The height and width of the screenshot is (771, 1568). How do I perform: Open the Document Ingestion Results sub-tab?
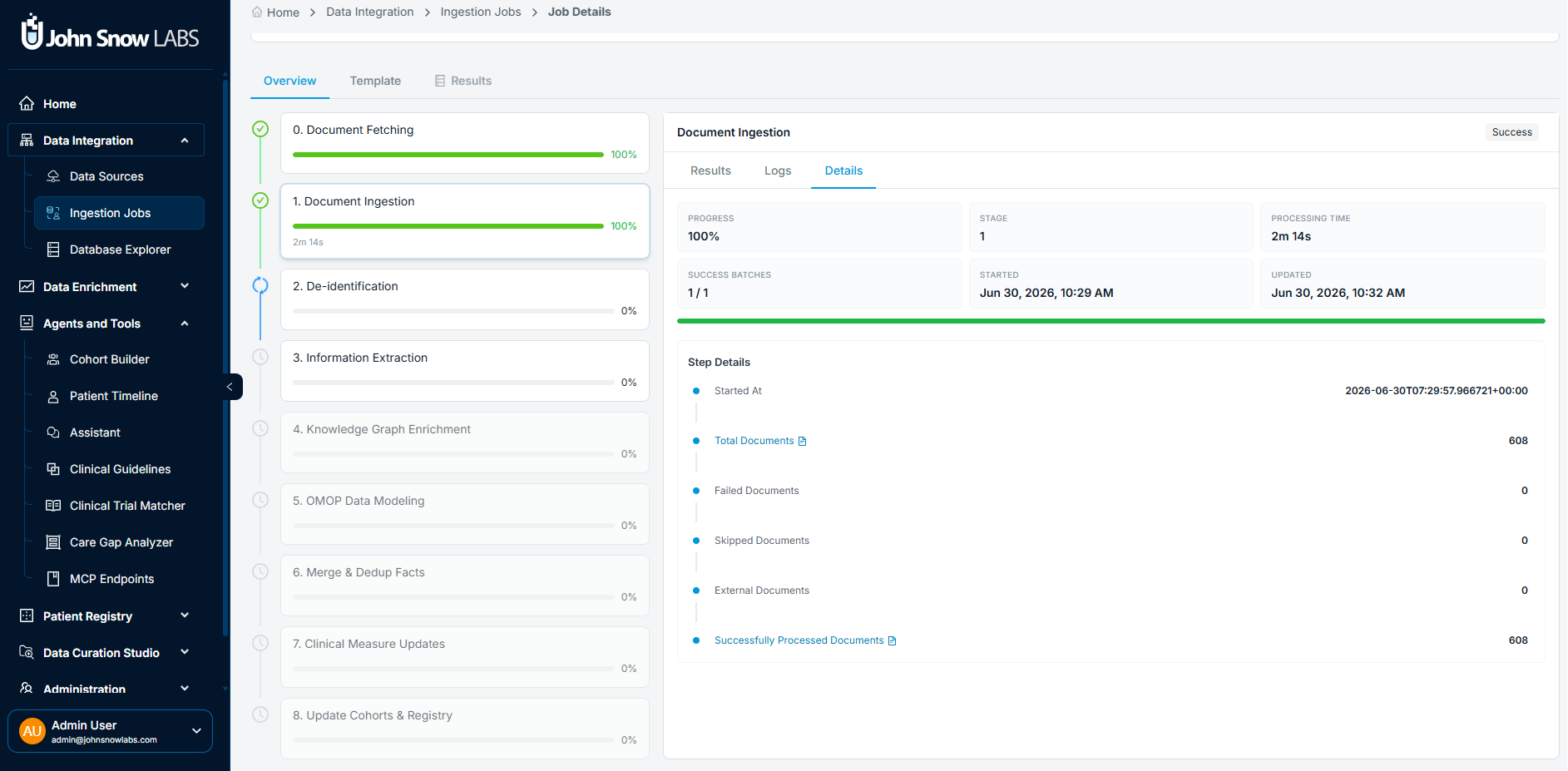pos(710,171)
